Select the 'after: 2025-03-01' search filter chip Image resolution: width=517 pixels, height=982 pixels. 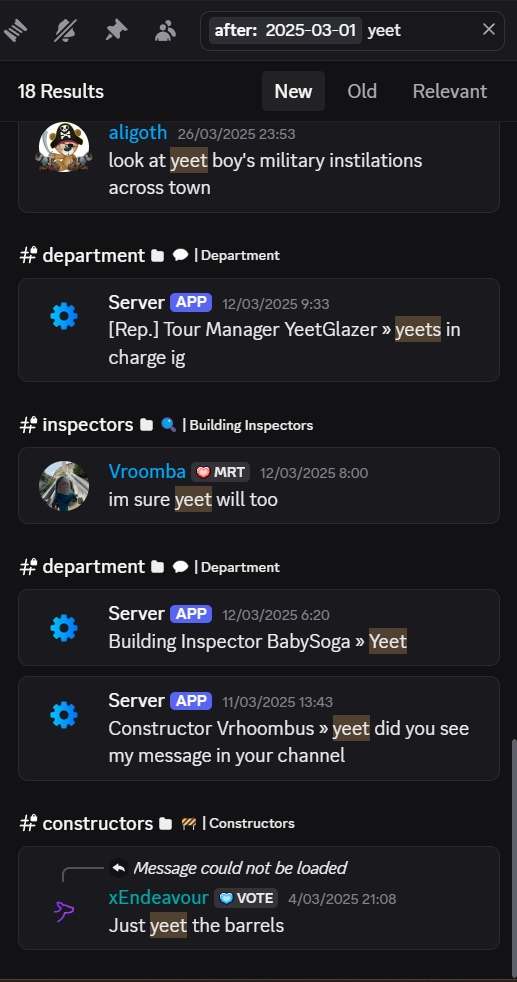[x=285, y=30]
